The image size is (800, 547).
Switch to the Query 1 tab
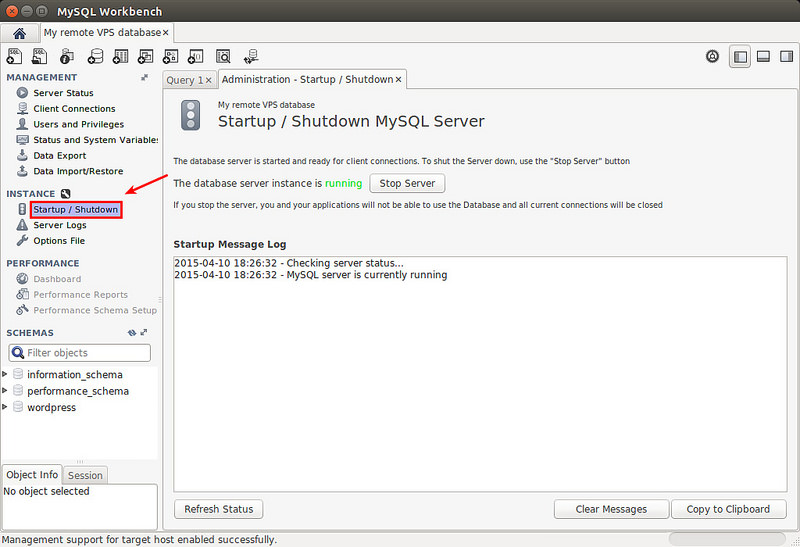pyautogui.click(x=184, y=80)
